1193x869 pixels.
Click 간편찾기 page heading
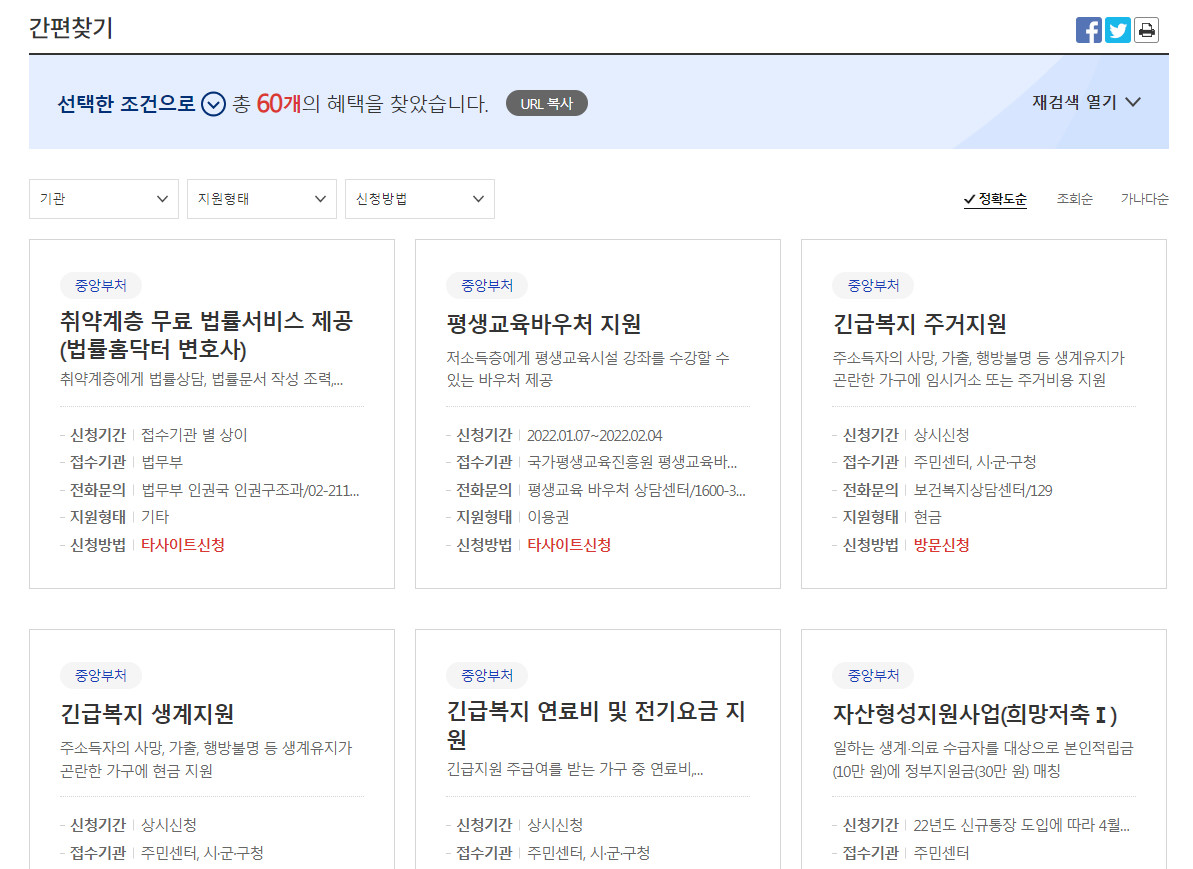(x=71, y=28)
